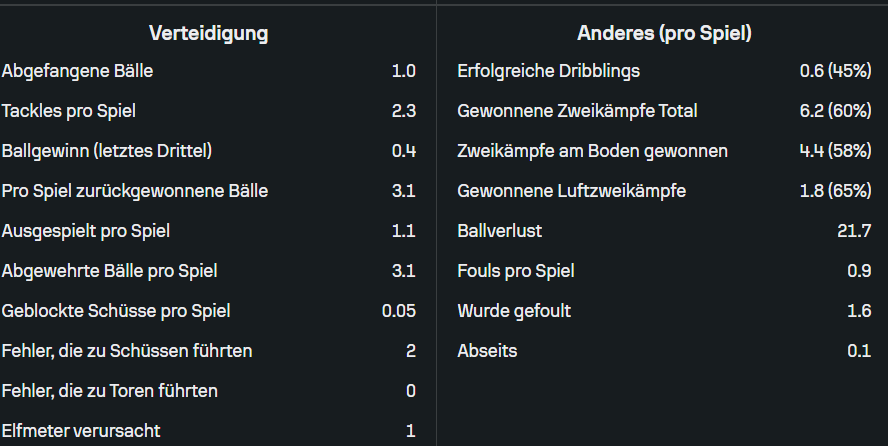
Task: Click the Anderes (pro Spiel) heading
Action: [664, 33]
